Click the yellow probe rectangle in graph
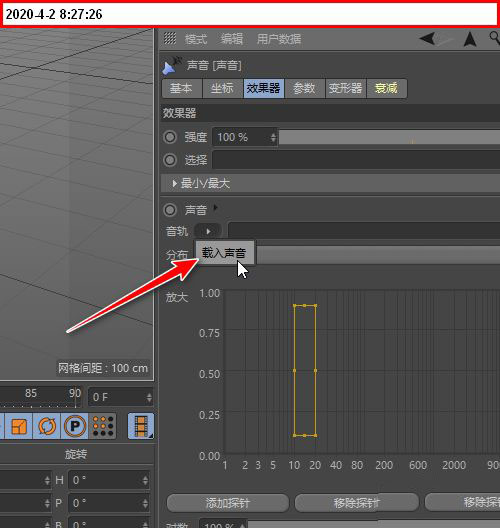 305,370
